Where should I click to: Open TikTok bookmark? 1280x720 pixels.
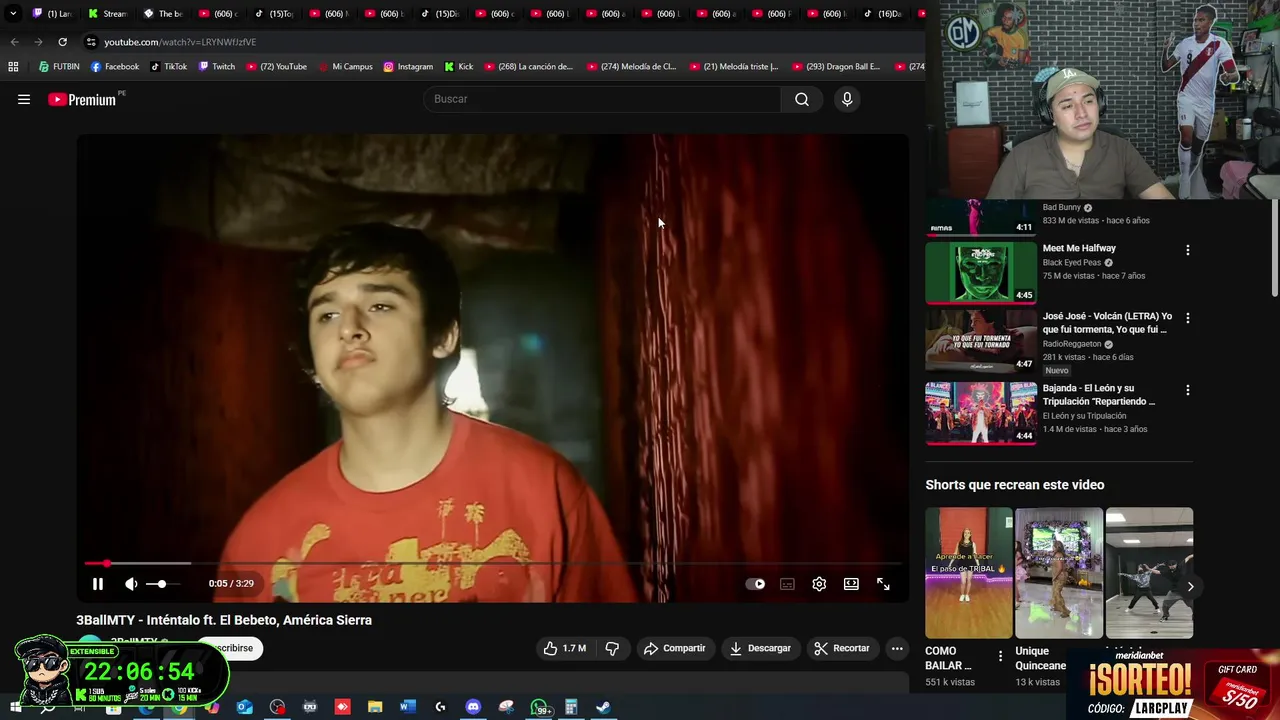pyautogui.click(x=168, y=67)
